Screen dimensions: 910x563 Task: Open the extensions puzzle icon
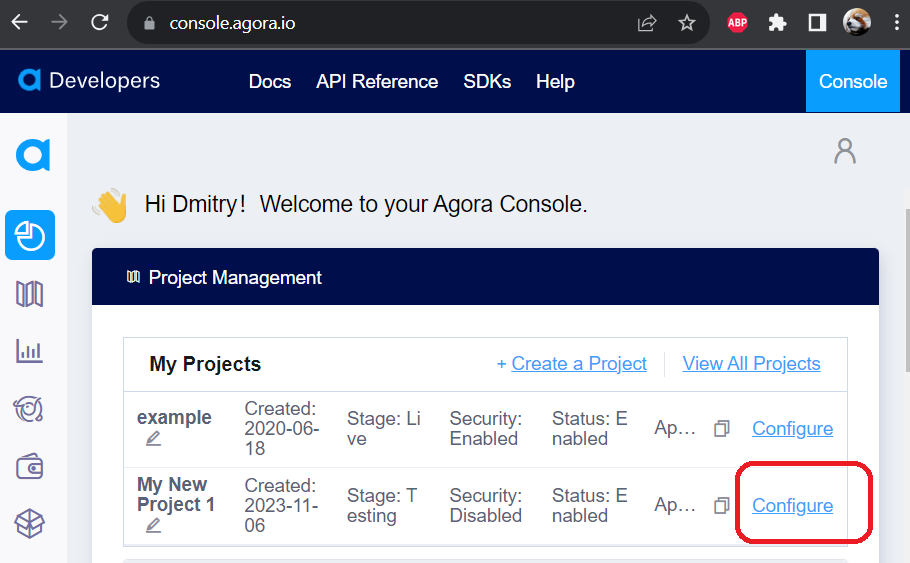(777, 23)
